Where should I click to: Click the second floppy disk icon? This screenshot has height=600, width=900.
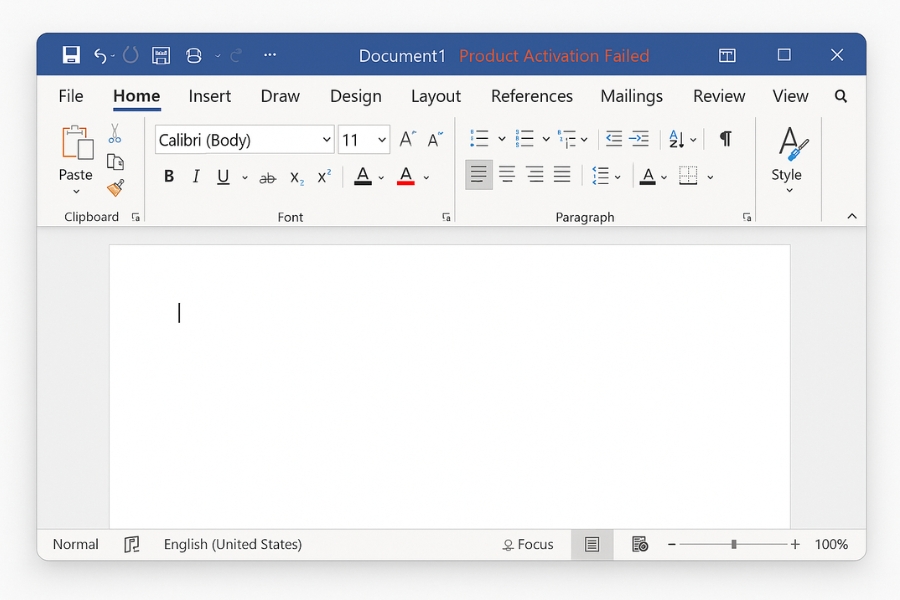(161, 56)
